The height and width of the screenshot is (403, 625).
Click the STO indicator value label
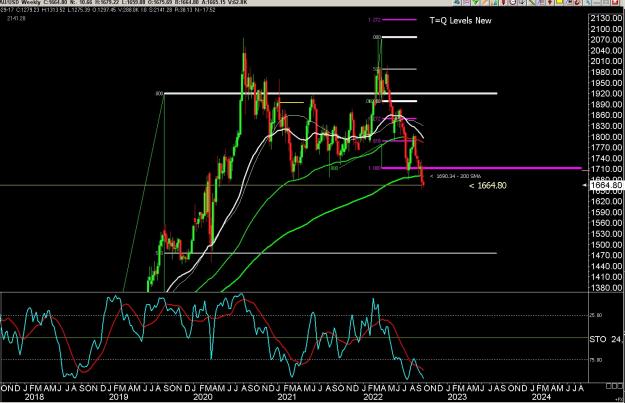[x=605, y=339]
